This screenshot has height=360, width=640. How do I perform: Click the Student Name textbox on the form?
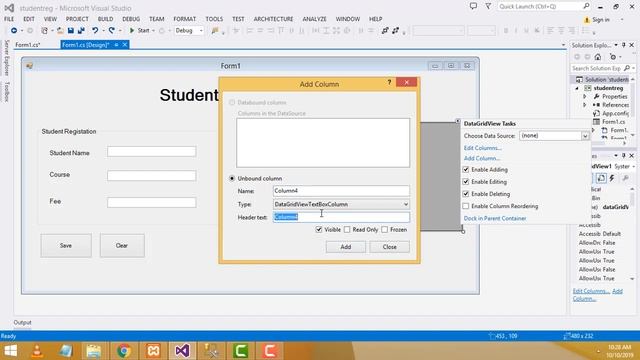151,152
